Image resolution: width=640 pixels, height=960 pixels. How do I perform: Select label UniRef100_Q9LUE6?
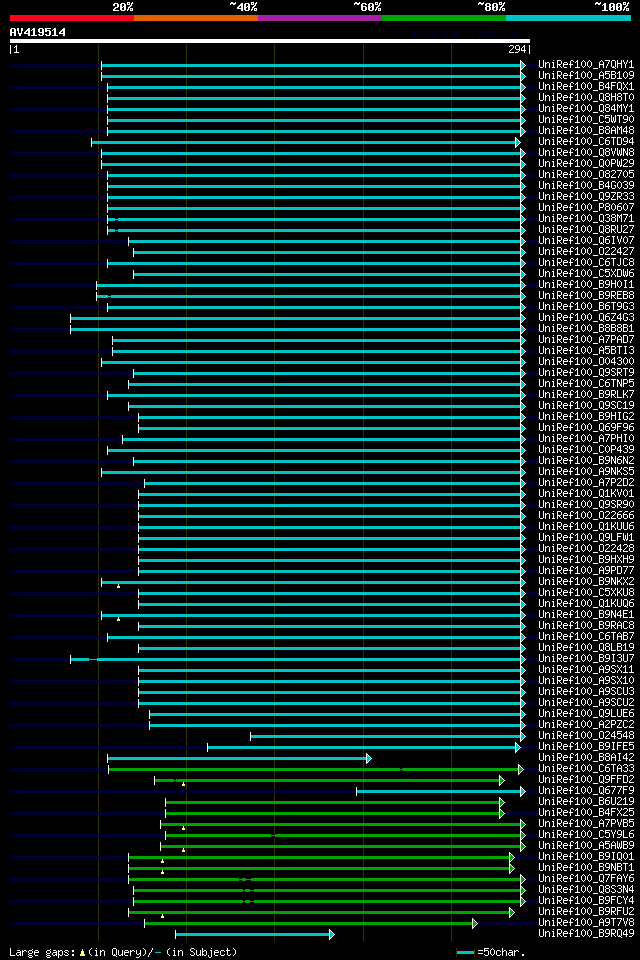(586, 714)
